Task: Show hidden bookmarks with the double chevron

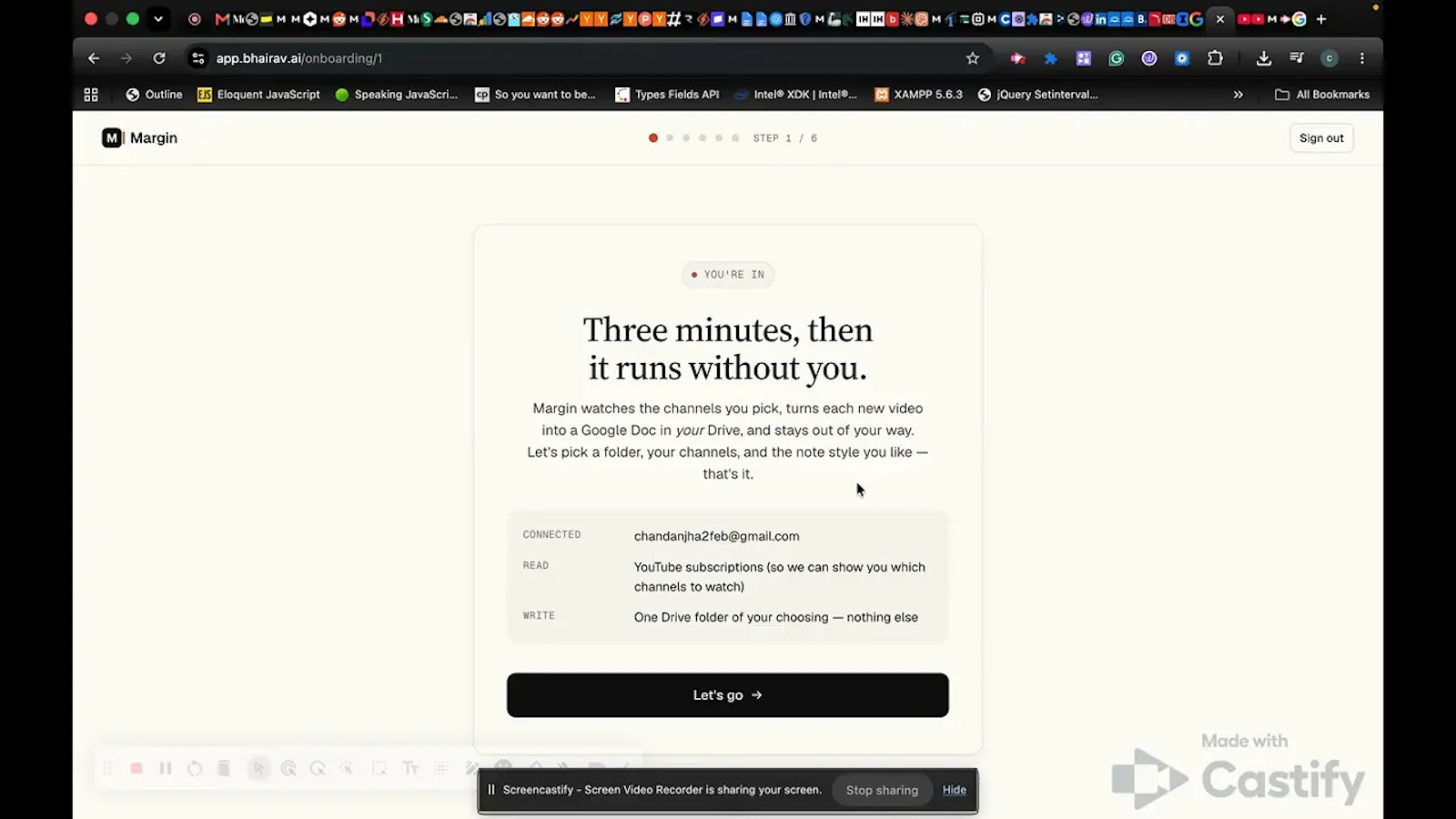Action: [x=1238, y=95]
